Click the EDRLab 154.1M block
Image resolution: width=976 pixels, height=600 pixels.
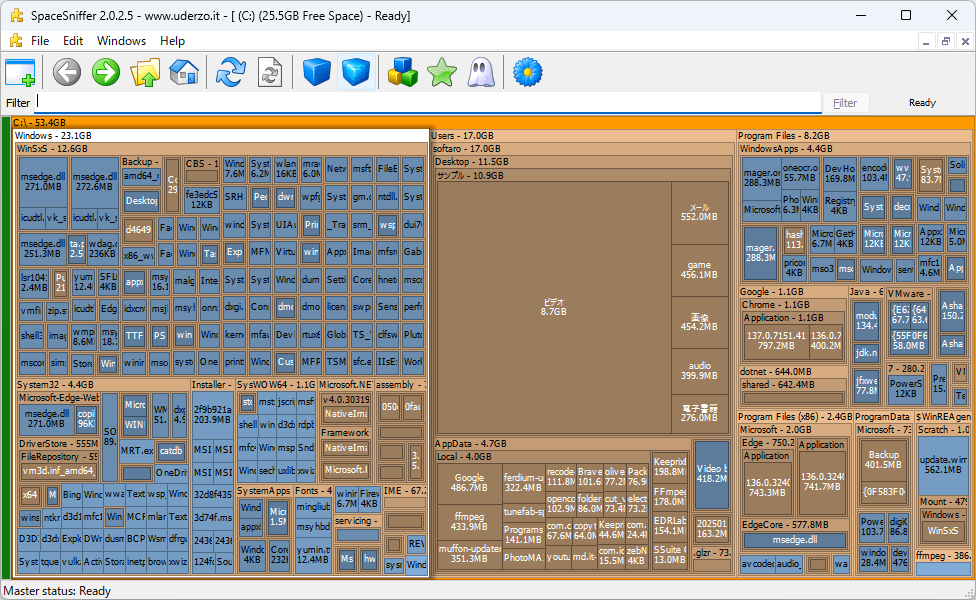point(670,526)
